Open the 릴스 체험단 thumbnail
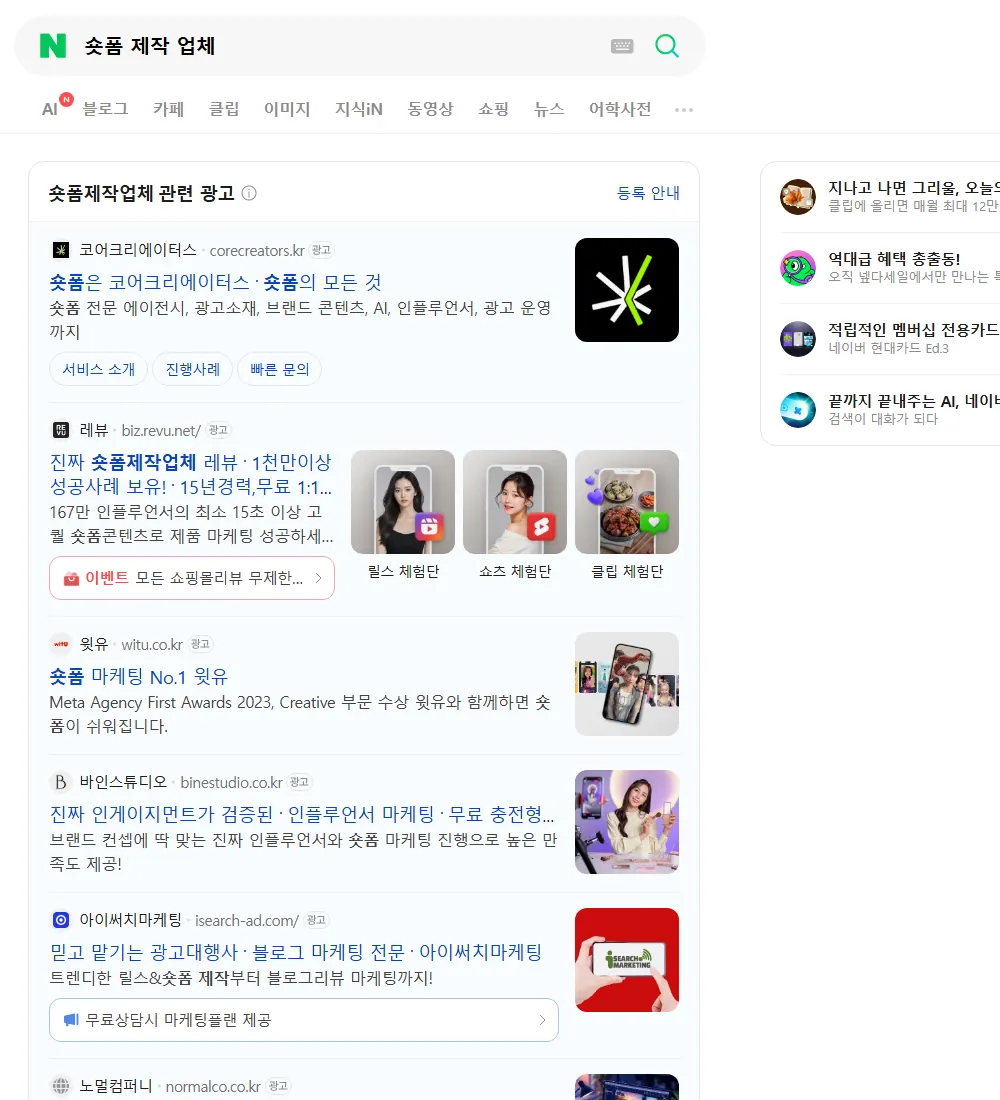1000x1100 pixels. pyautogui.click(x=403, y=502)
